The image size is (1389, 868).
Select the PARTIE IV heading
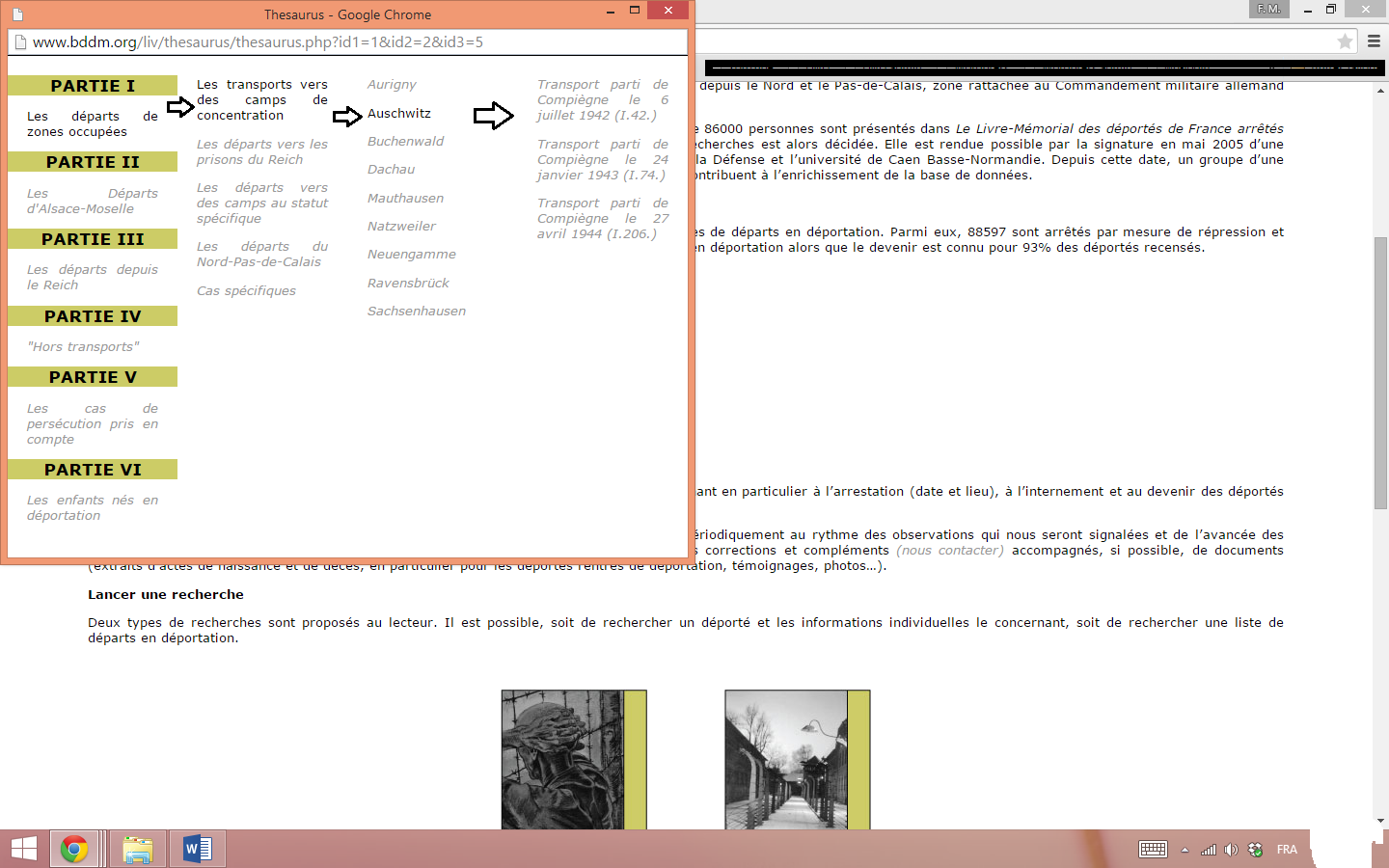(93, 316)
